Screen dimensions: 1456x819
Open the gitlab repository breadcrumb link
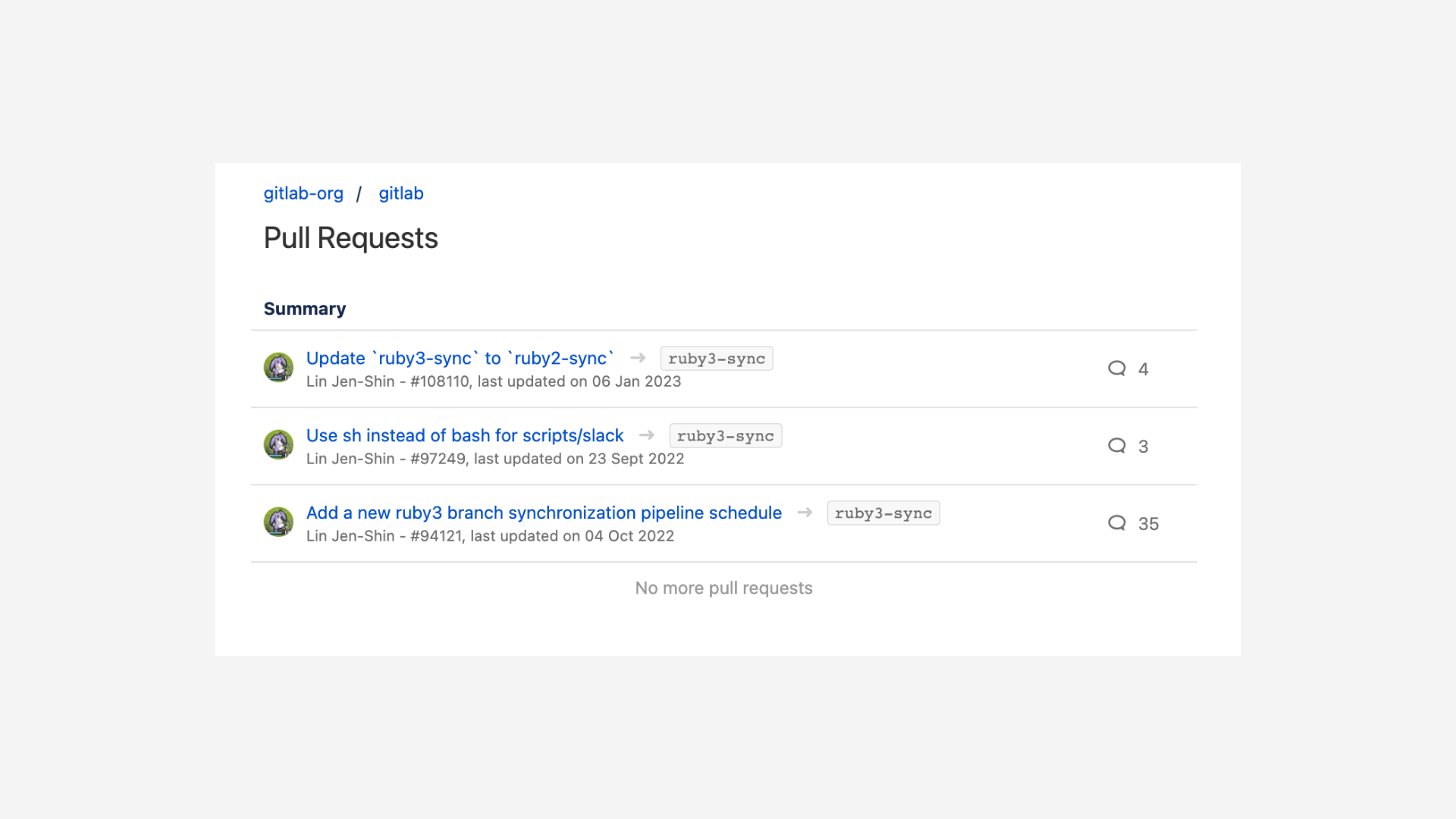tap(401, 193)
